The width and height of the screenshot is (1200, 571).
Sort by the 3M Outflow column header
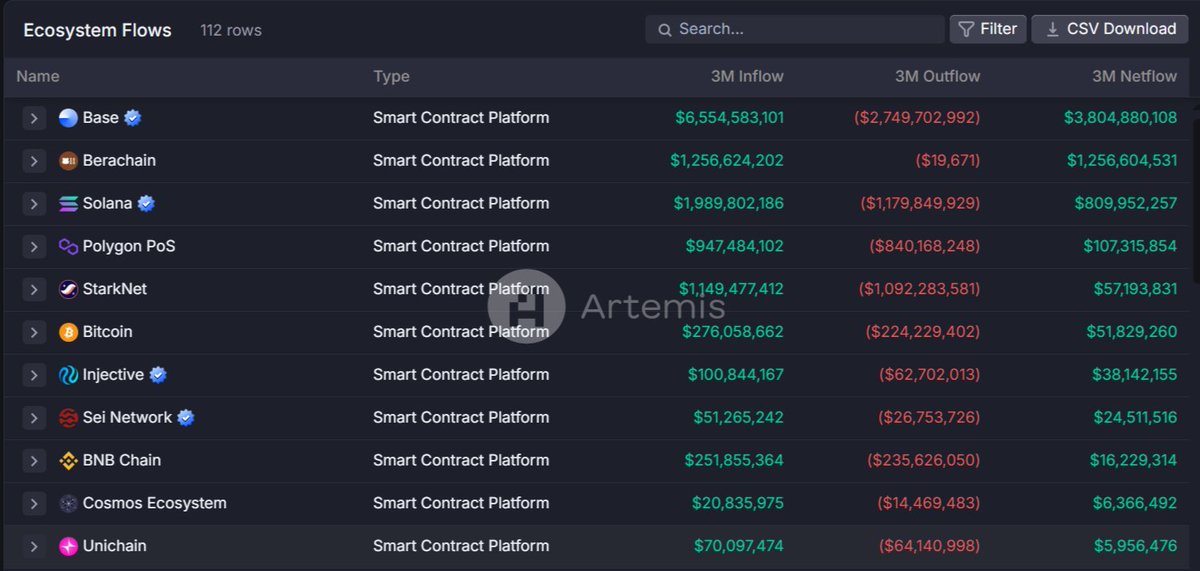(937, 76)
